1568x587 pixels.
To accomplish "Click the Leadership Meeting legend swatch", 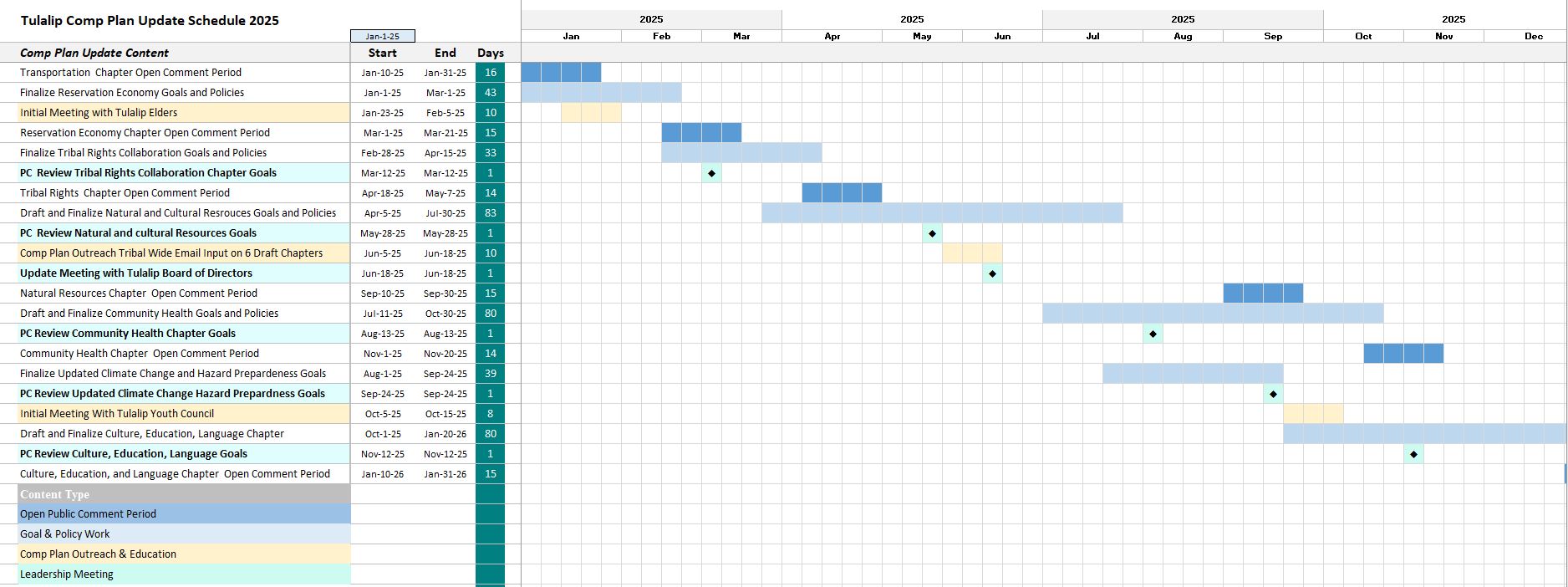I will (x=184, y=574).
